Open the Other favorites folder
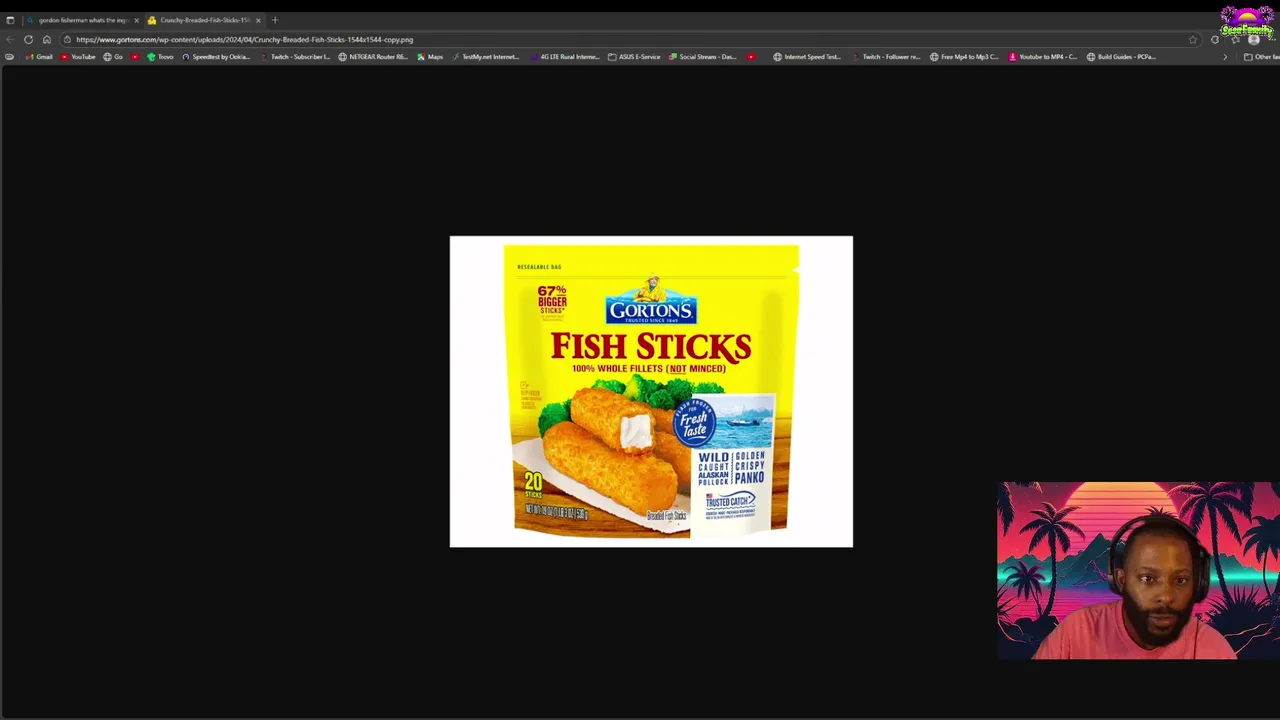Screen dimensions: 1280x720 tap(1261, 57)
